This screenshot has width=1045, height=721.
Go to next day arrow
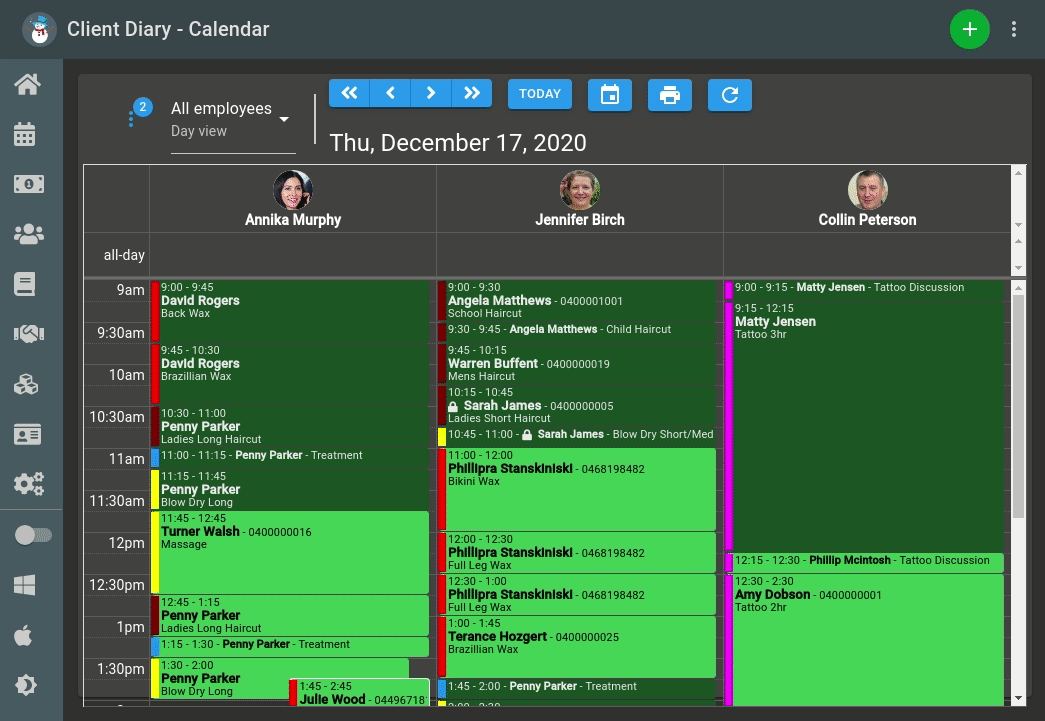click(431, 93)
